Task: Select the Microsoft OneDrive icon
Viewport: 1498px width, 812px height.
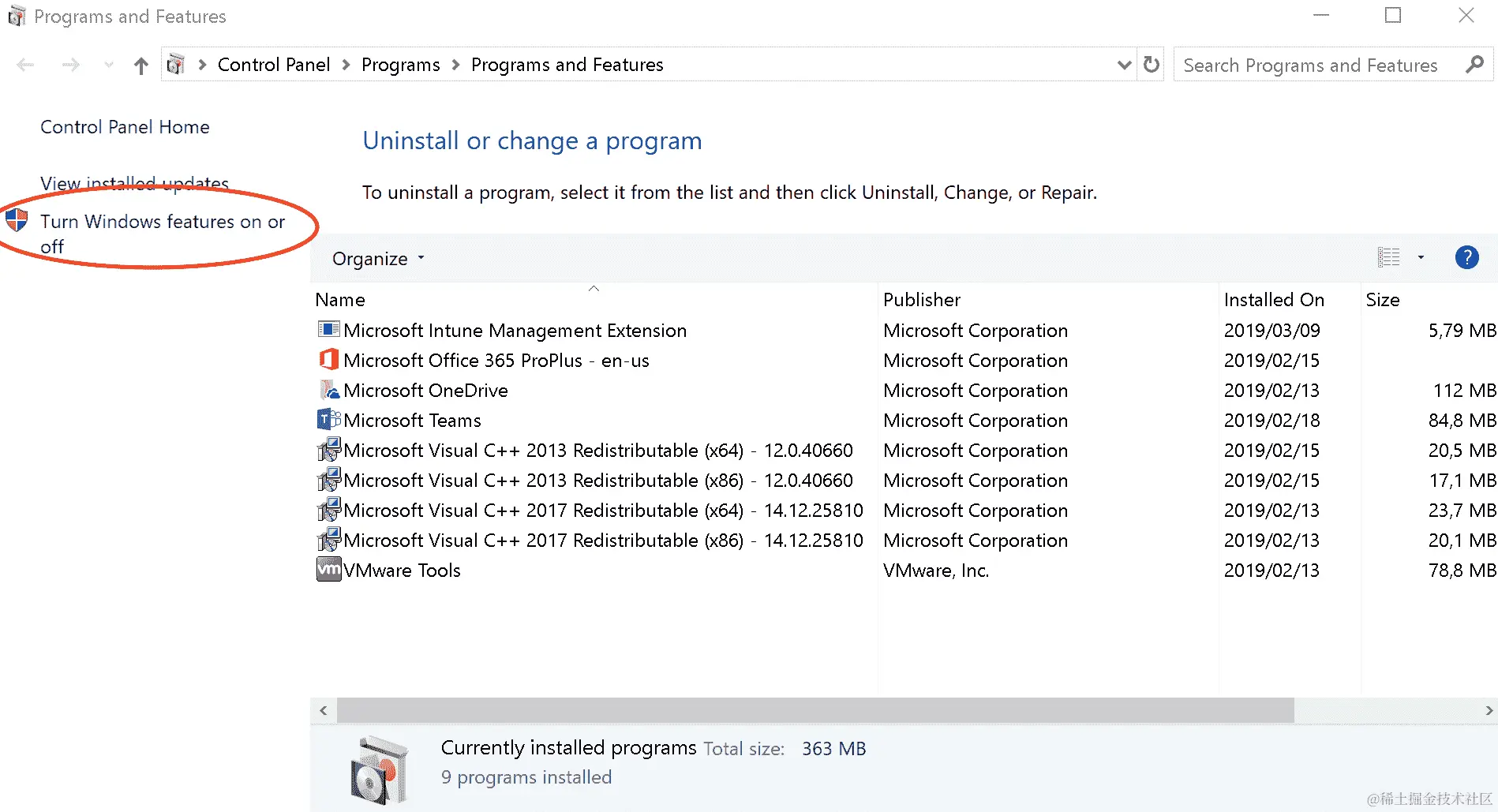Action: 328,390
